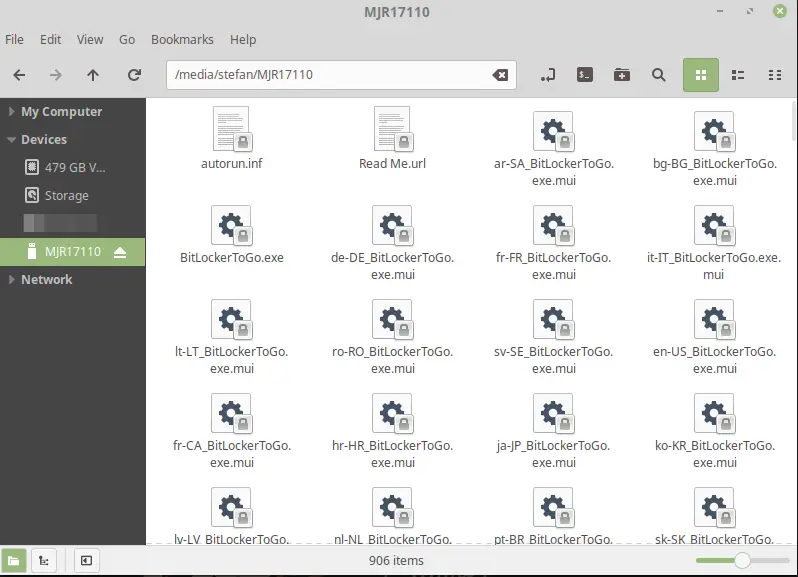Click the '906 items' status text

pos(396,560)
